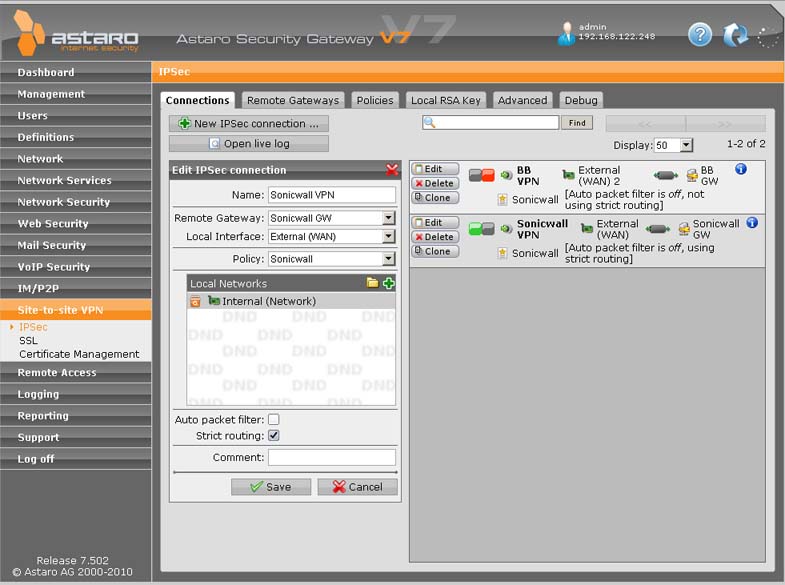
Task: Click the connection icon beside Sonicwall VPN name
Action: click(506, 229)
